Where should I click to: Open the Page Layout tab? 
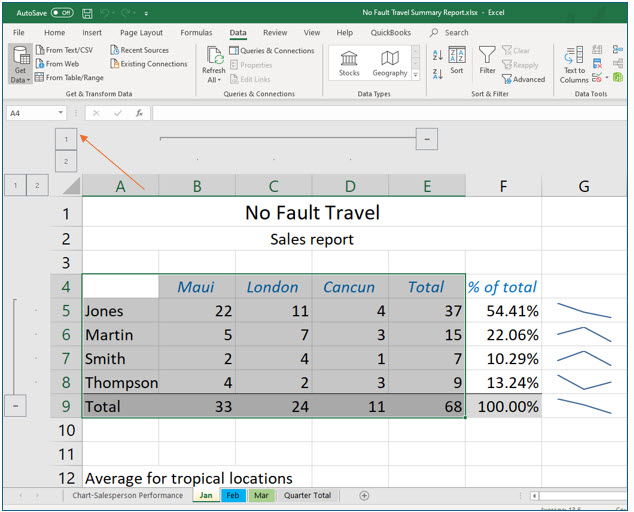[141, 32]
